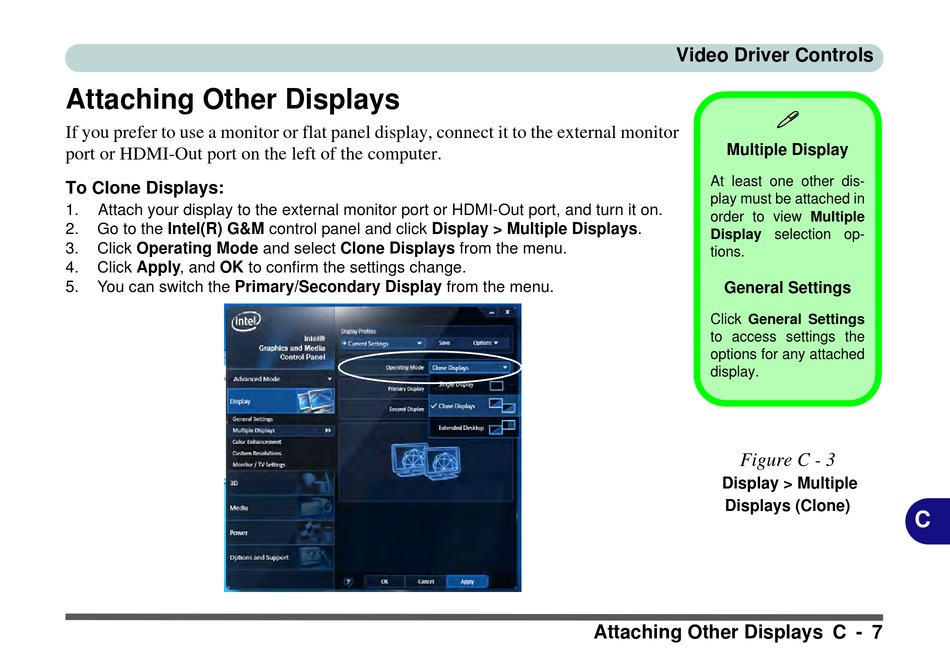Choose Extended Desktop from the list
This screenshot has width=950, height=669.
tap(473, 427)
